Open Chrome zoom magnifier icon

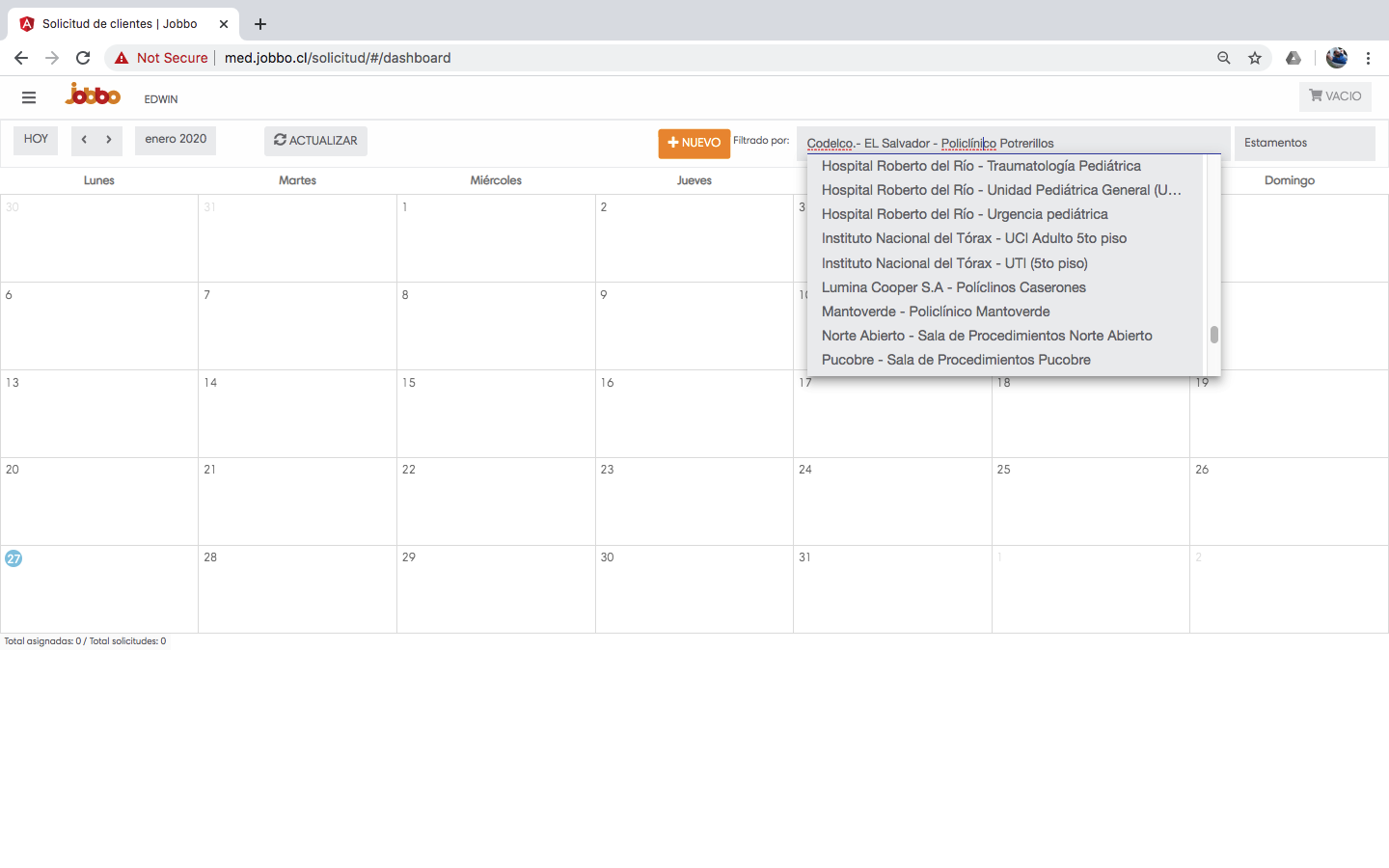pos(1223,58)
